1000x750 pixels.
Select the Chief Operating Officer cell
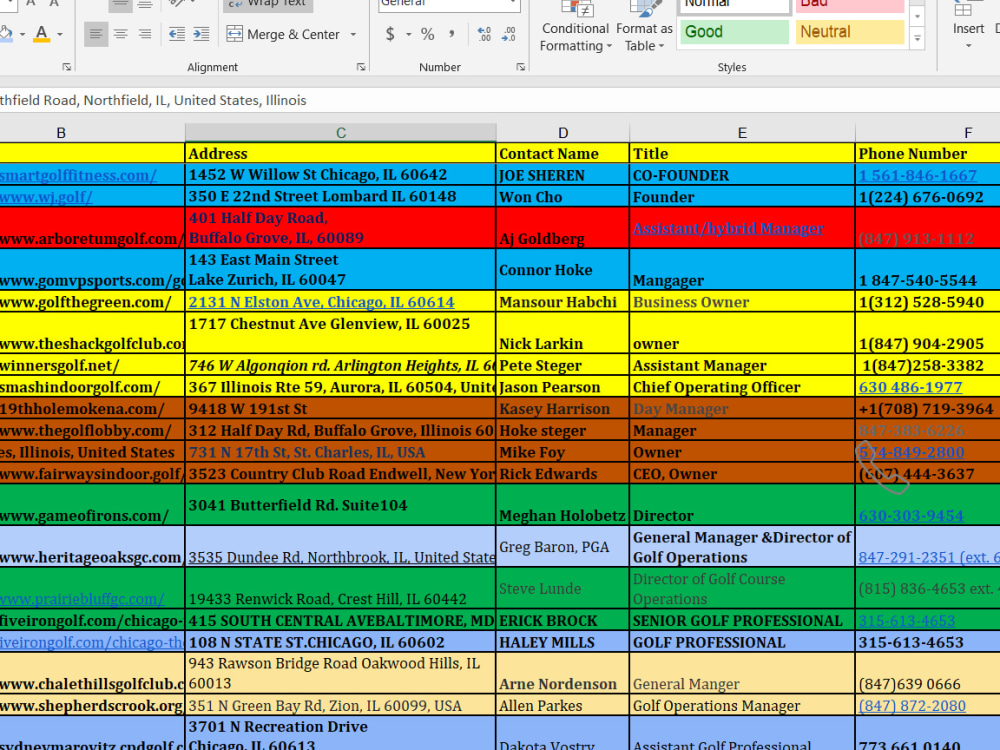click(x=742, y=387)
